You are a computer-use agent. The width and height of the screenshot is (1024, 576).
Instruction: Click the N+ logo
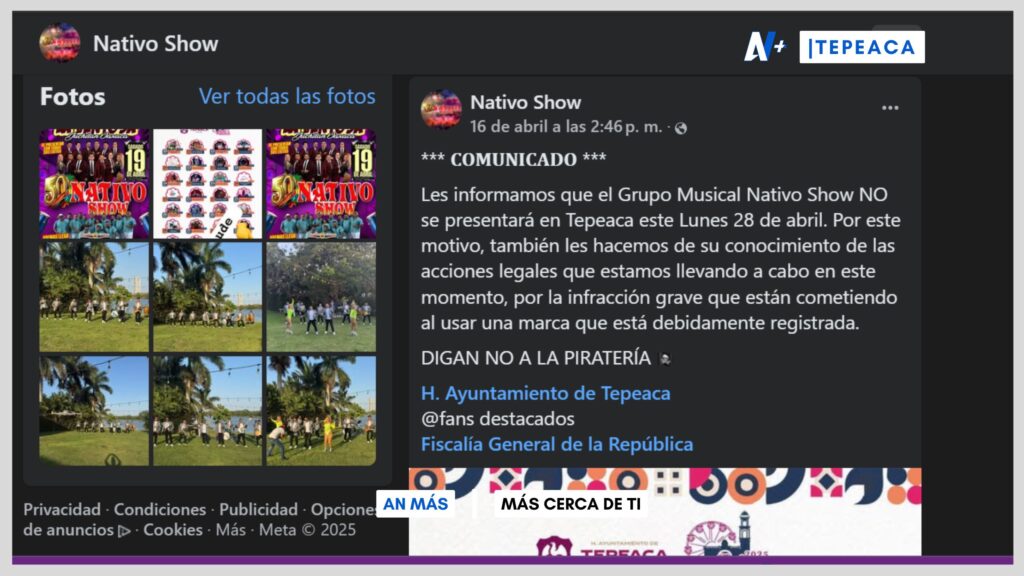[764, 46]
